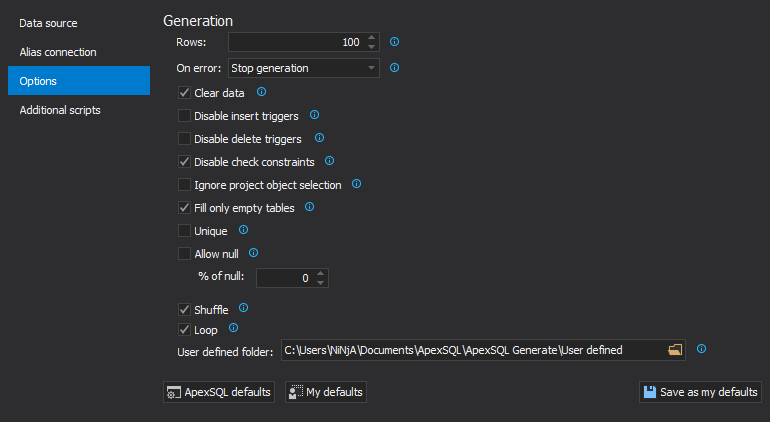770x422 pixels.
Task: Click the ApexSQL defaults button
Action: (x=219, y=392)
